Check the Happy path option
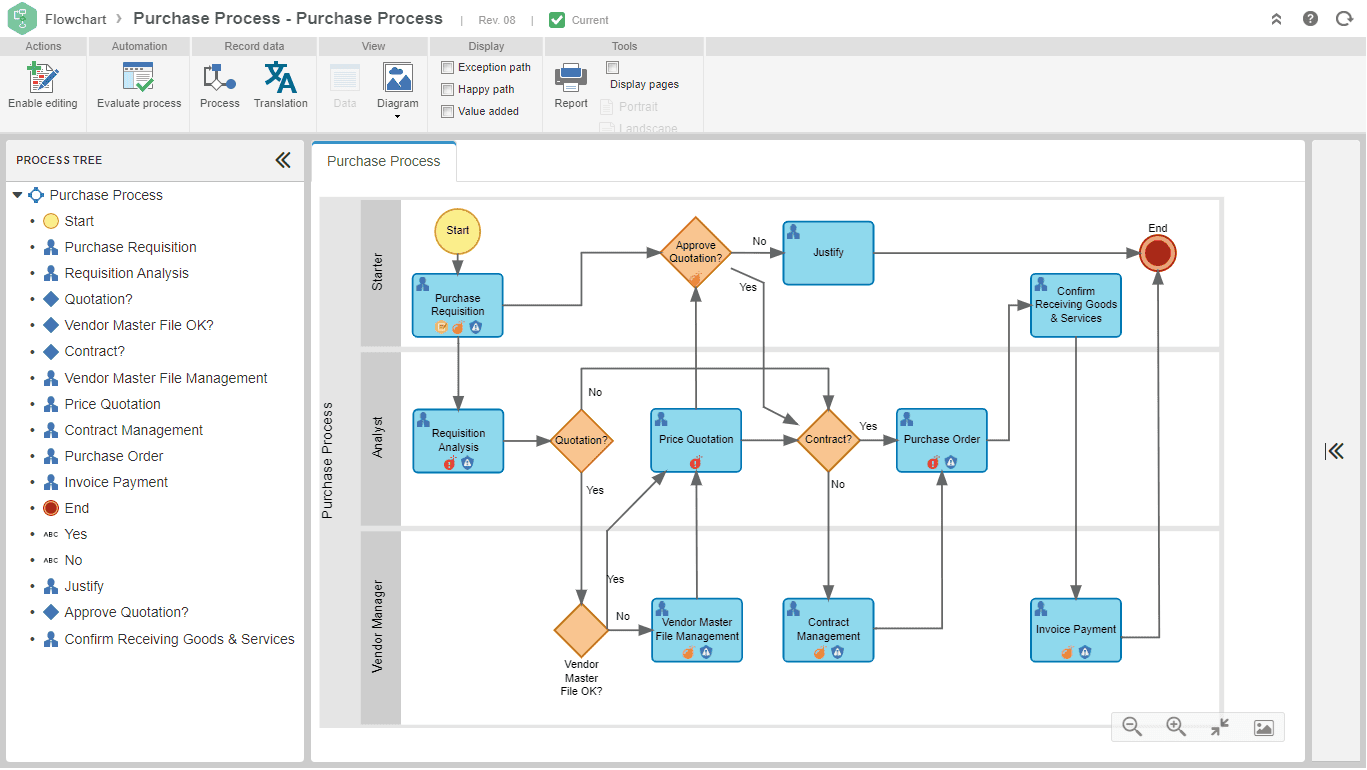This screenshot has height=770, width=1367. click(x=446, y=89)
